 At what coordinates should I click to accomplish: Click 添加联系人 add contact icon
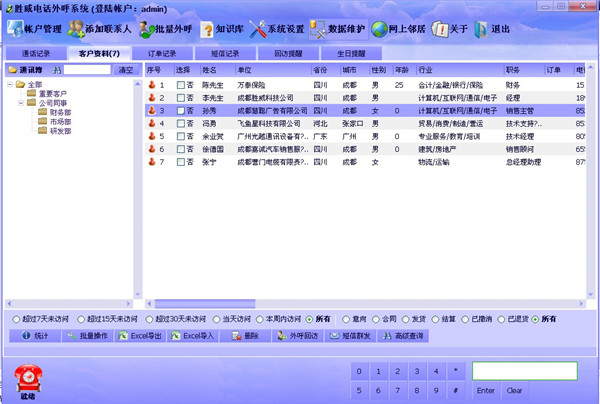pyautogui.click(x=102, y=29)
